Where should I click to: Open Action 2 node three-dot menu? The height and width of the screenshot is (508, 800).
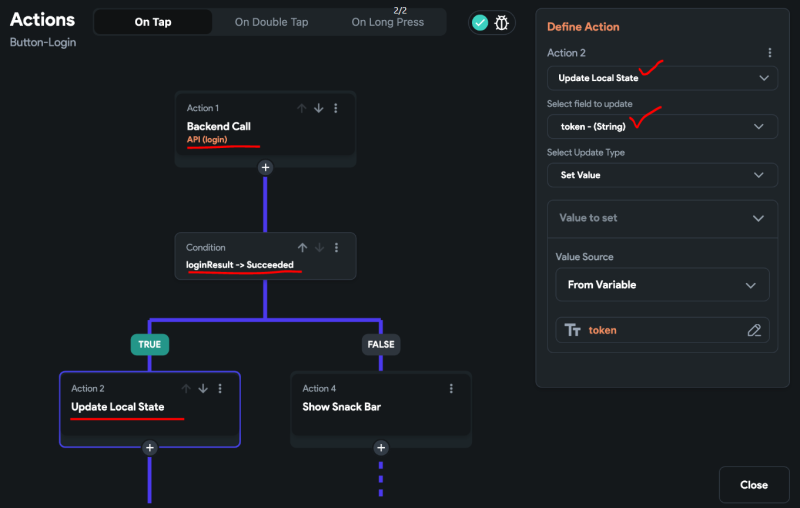(x=220, y=389)
